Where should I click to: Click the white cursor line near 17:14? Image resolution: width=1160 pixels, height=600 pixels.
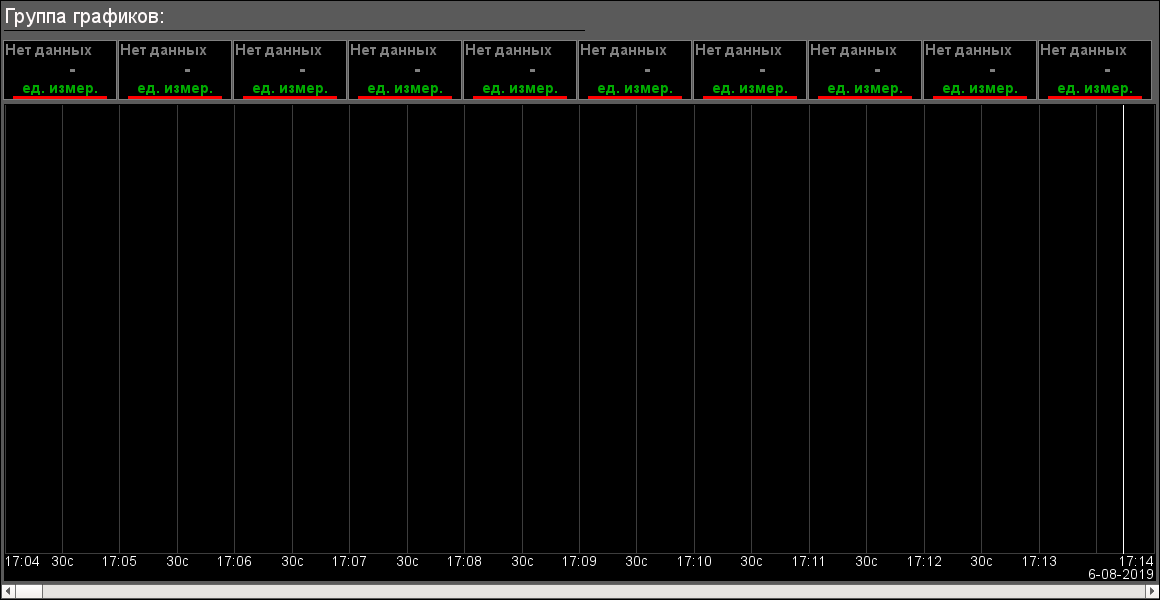[1123, 330]
